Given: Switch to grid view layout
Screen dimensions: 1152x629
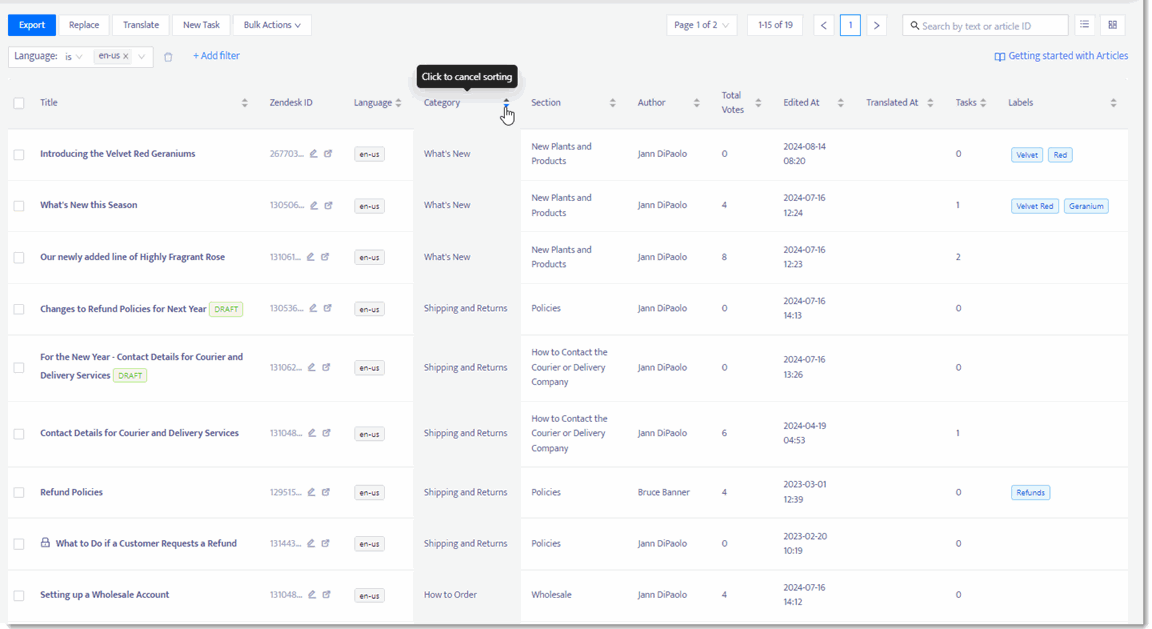Looking at the screenshot, I should [1113, 25].
